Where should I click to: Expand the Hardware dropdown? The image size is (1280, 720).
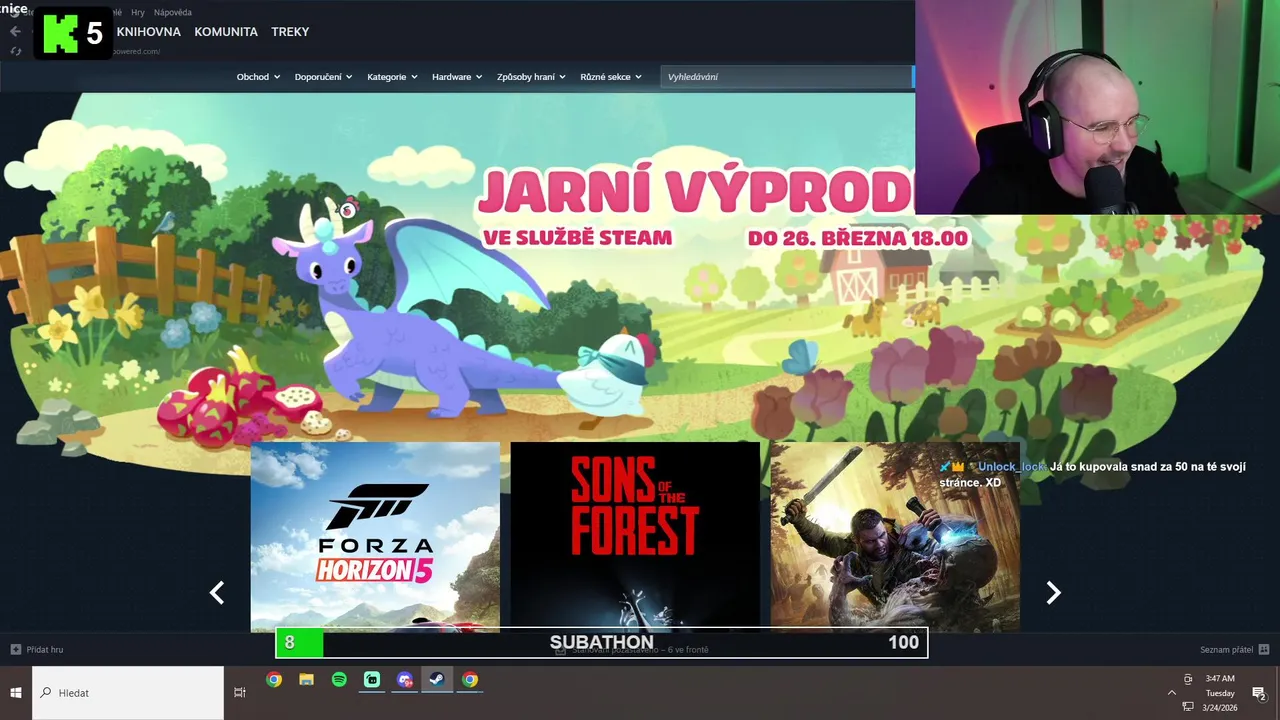coord(457,77)
